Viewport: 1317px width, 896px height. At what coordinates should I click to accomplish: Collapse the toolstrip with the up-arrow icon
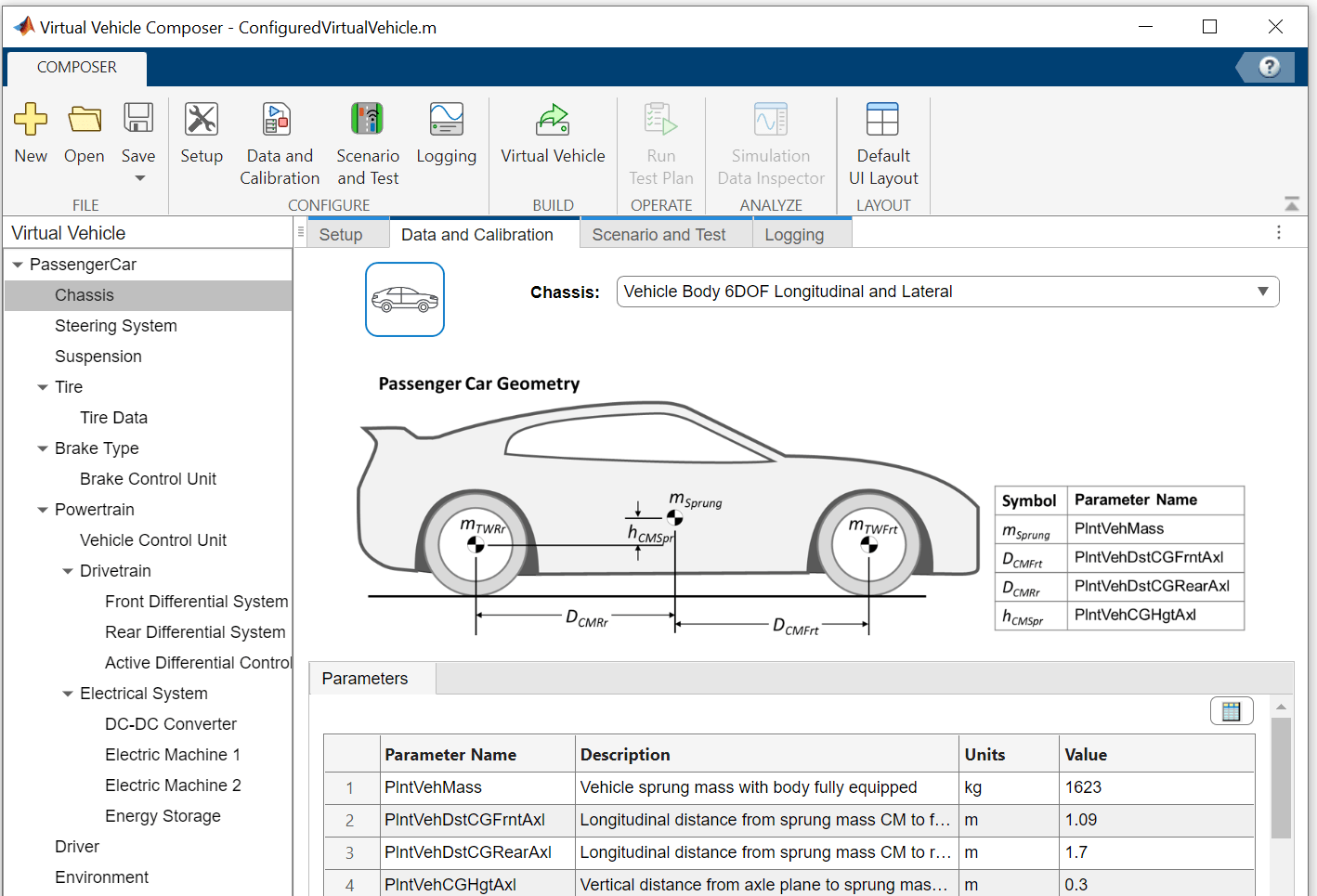point(1291,203)
